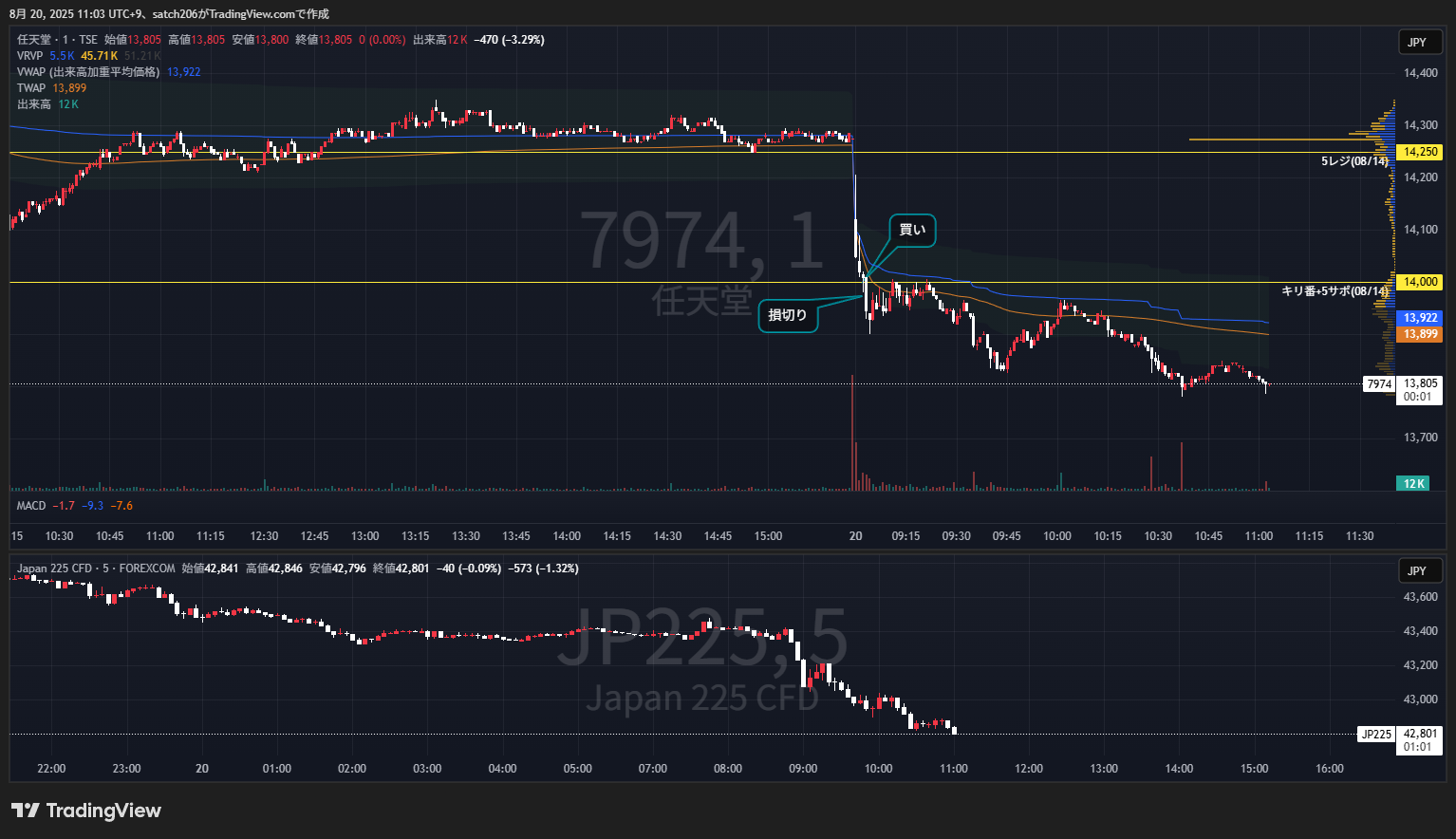Click the 22:00 time label on the Japan 225 chart
This screenshot has width=1456, height=839.
tap(51, 769)
